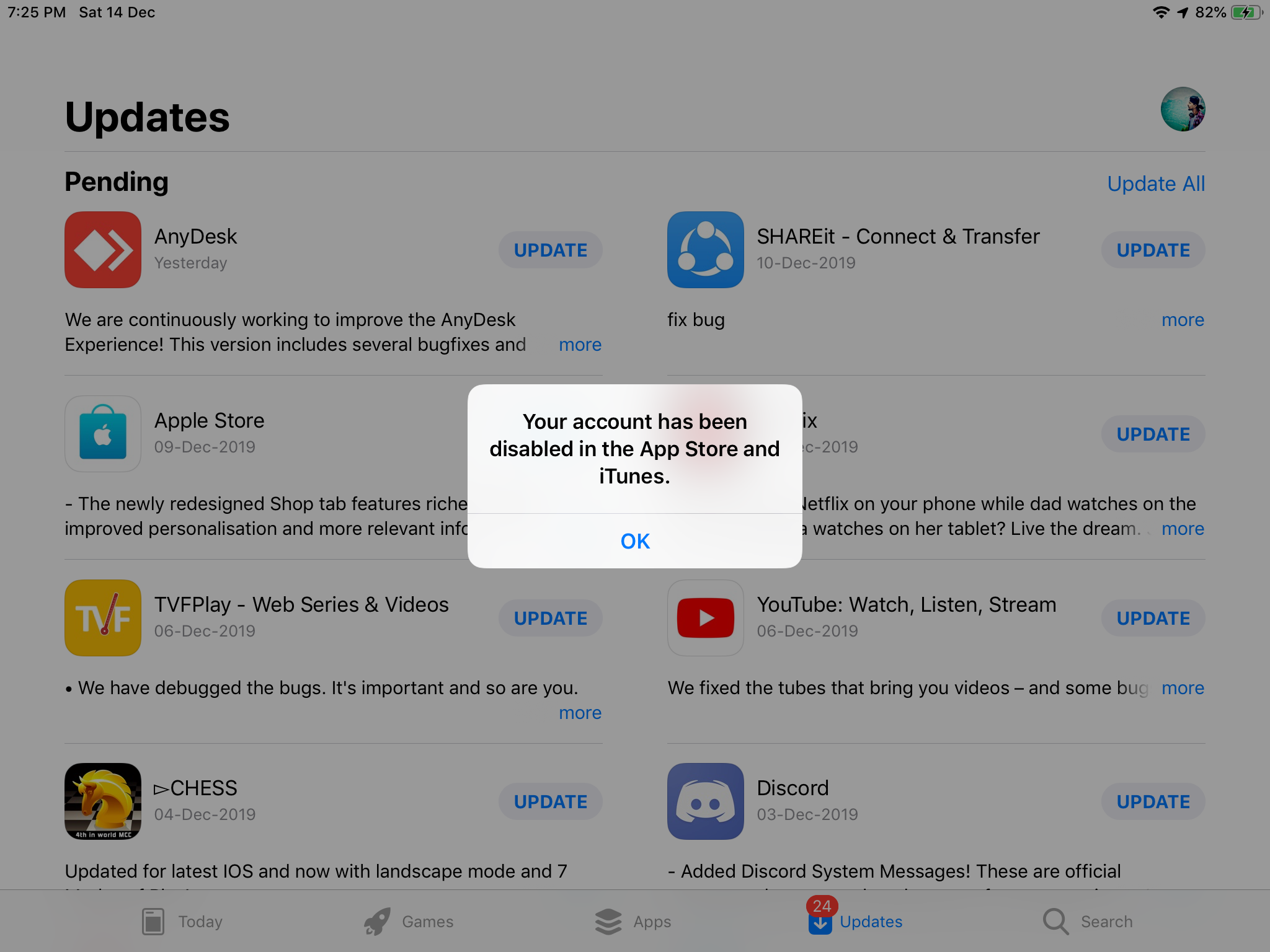Viewport: 1270px width, 952px height.
Task: Tap the Discord app icon
Action: click(x=705, y=801)
